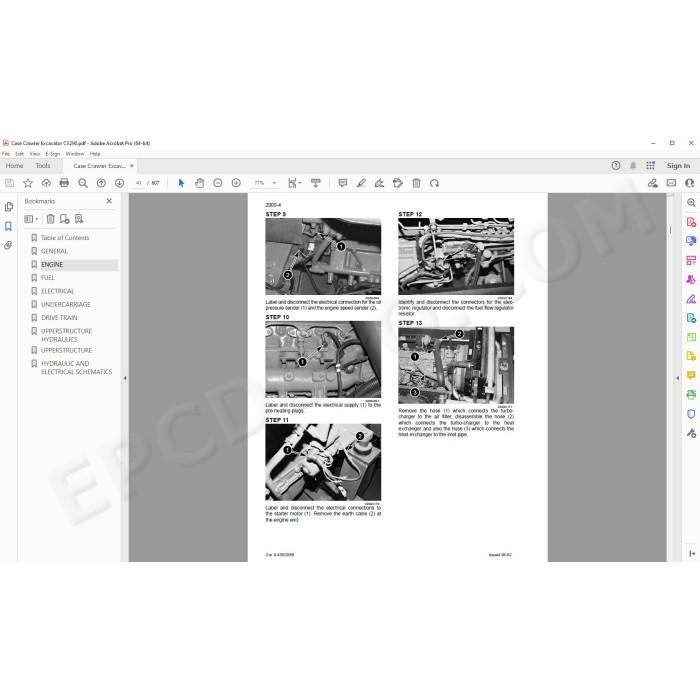700x700 pixels.
Task: Toggle the Bookmarks panel icon
Action: [8, 226]
